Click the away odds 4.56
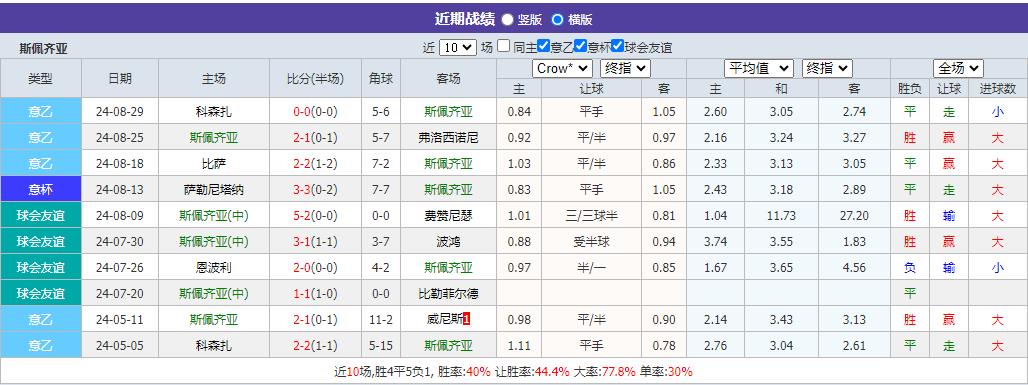Screen dimensions: 1028x385 (x=854, y=268)
